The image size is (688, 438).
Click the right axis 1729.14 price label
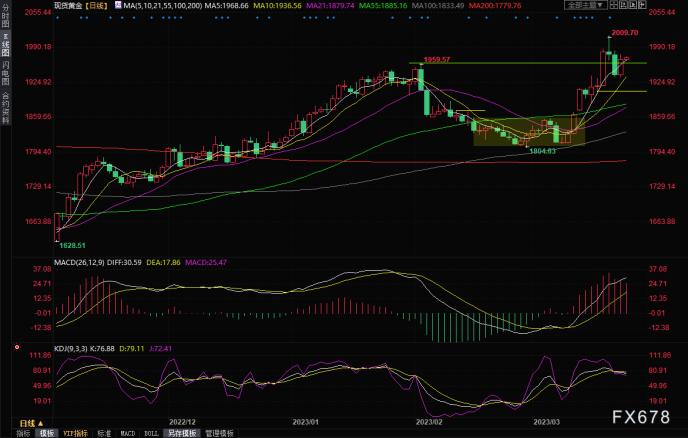coord(662,186)
